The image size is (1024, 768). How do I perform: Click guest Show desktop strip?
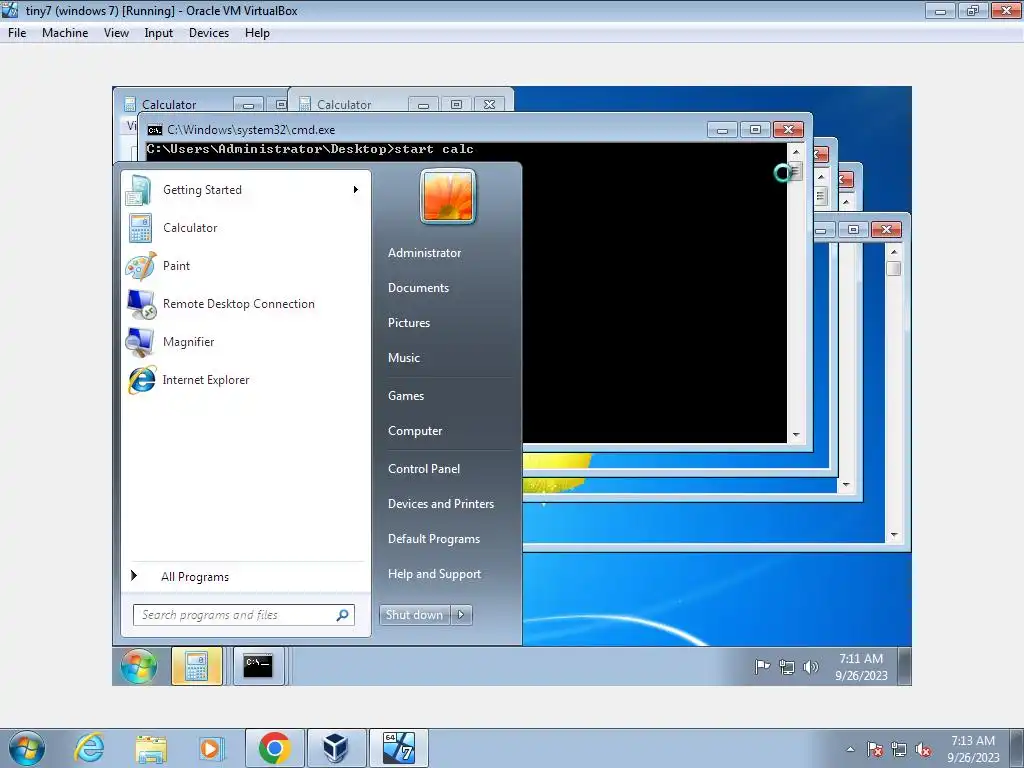pyautogui.click(x=904, y=666)
